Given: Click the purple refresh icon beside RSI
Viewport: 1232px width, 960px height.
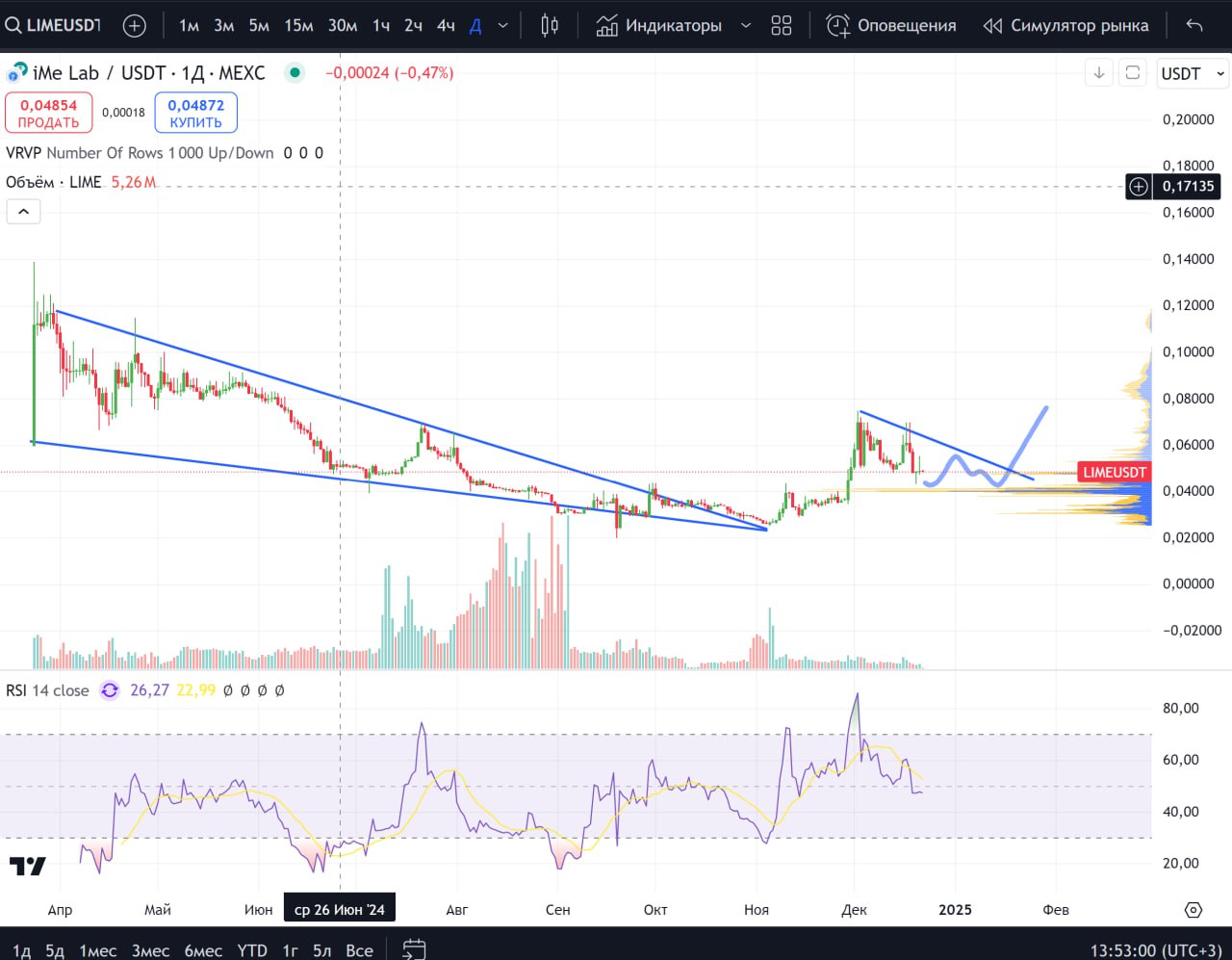Looking at the screenshot, I should coord(110,690).
